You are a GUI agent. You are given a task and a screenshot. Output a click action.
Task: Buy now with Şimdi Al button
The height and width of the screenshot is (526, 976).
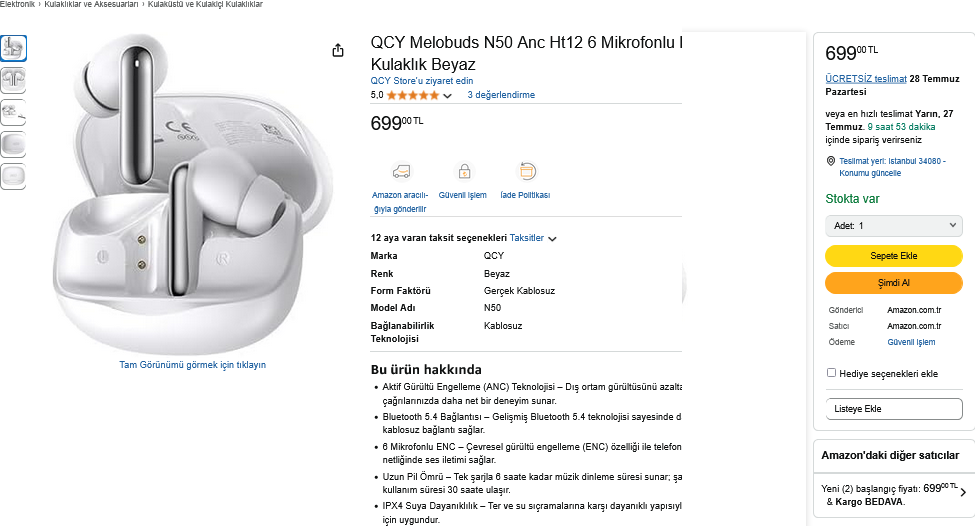click(x=894, y=283)
